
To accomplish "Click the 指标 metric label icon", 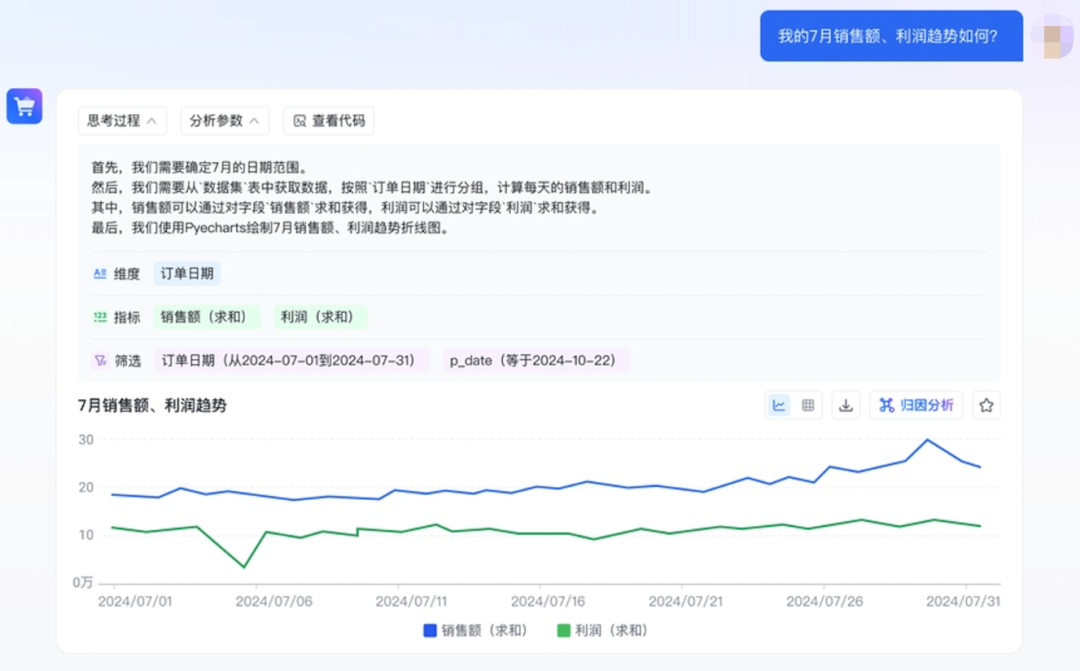I will pos(100,317).
